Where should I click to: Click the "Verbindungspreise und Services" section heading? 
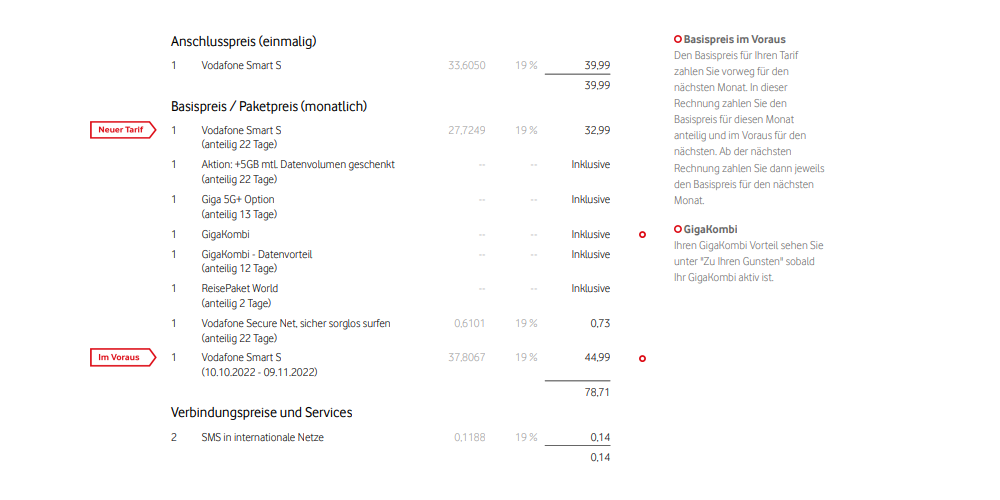261,412
